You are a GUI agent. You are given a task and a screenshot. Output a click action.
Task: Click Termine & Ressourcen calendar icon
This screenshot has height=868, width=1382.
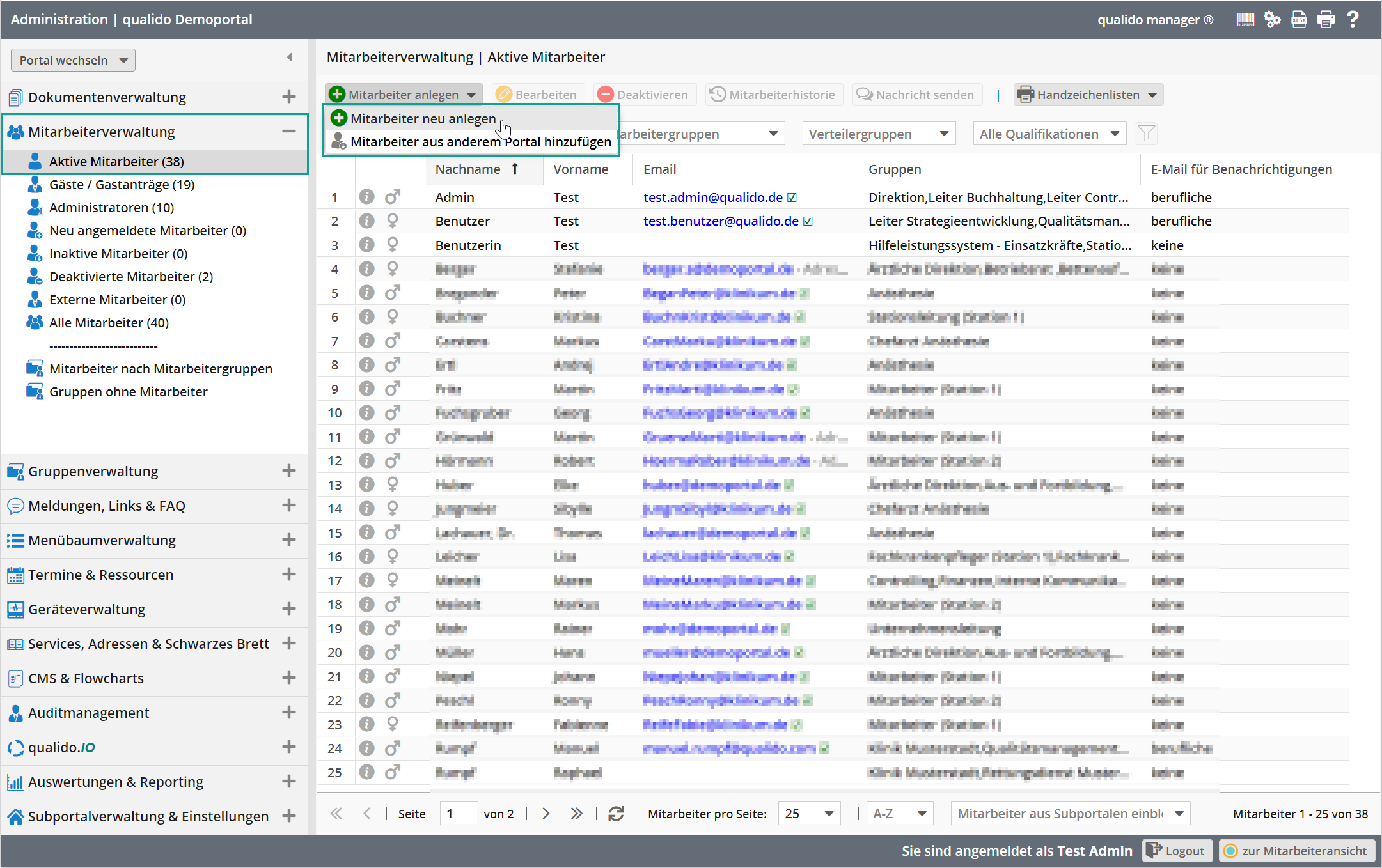(15, 575)
